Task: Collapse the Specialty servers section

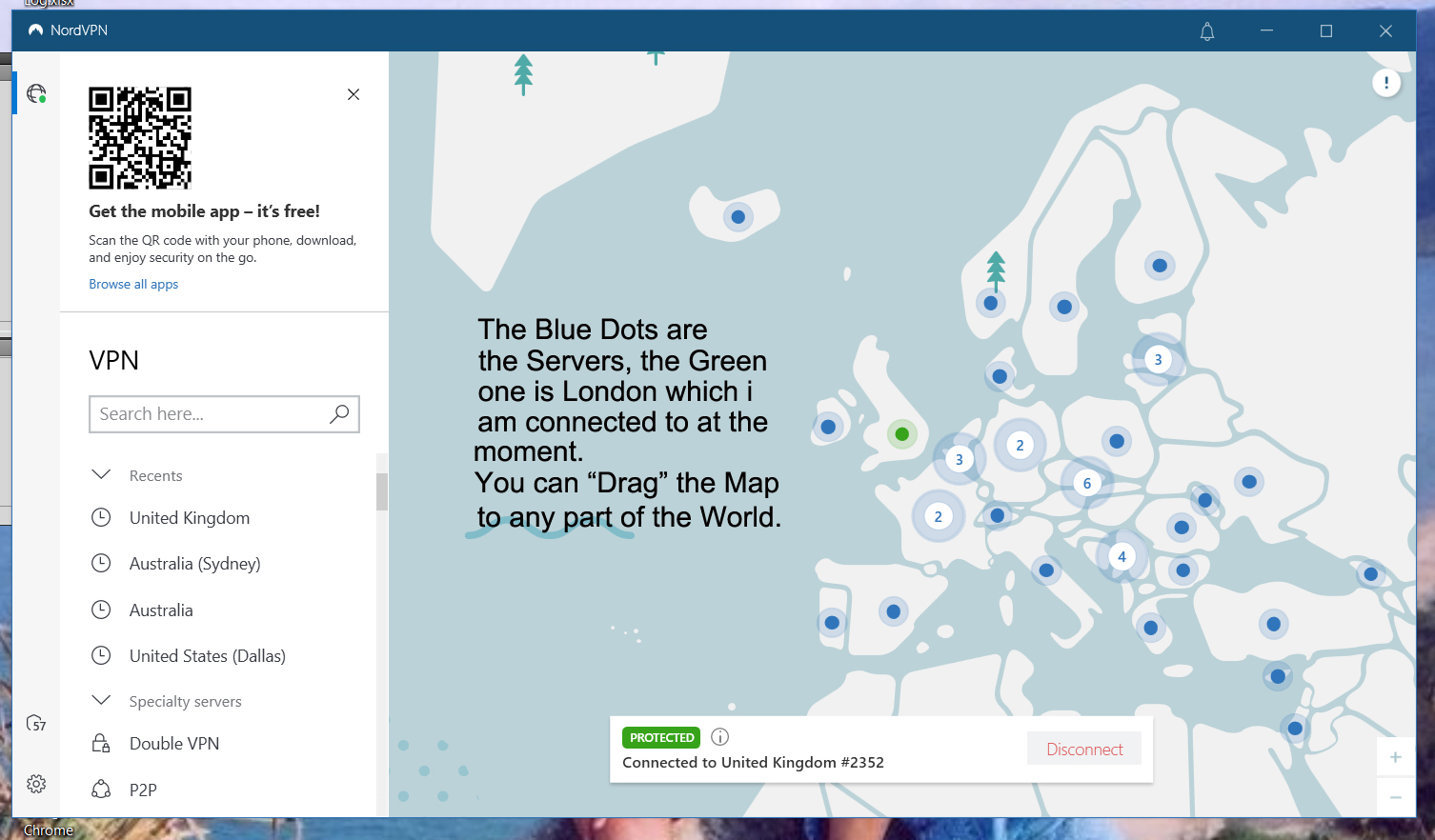Action: (x=101, y=700)
